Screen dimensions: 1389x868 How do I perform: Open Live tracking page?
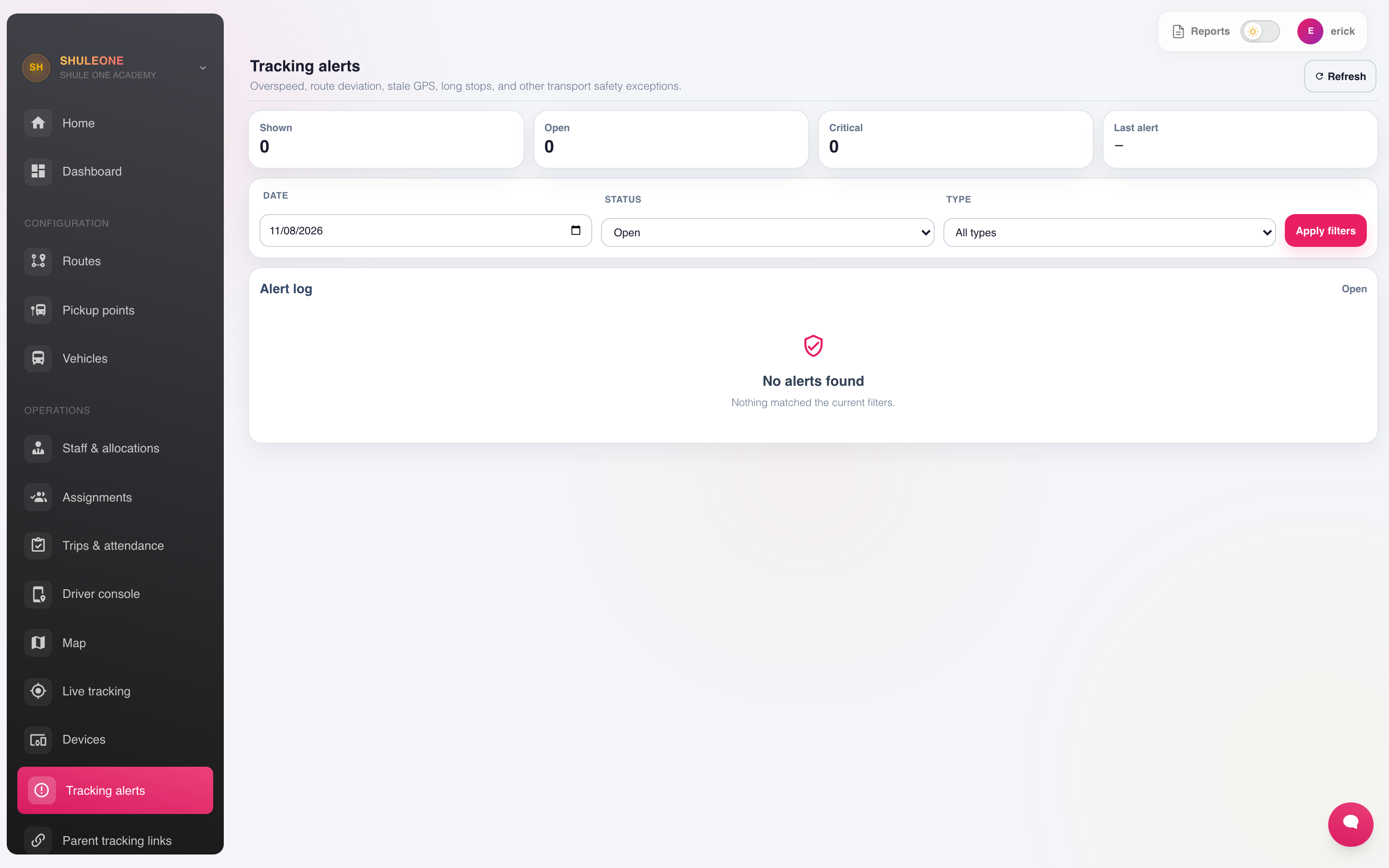(115, 691)
